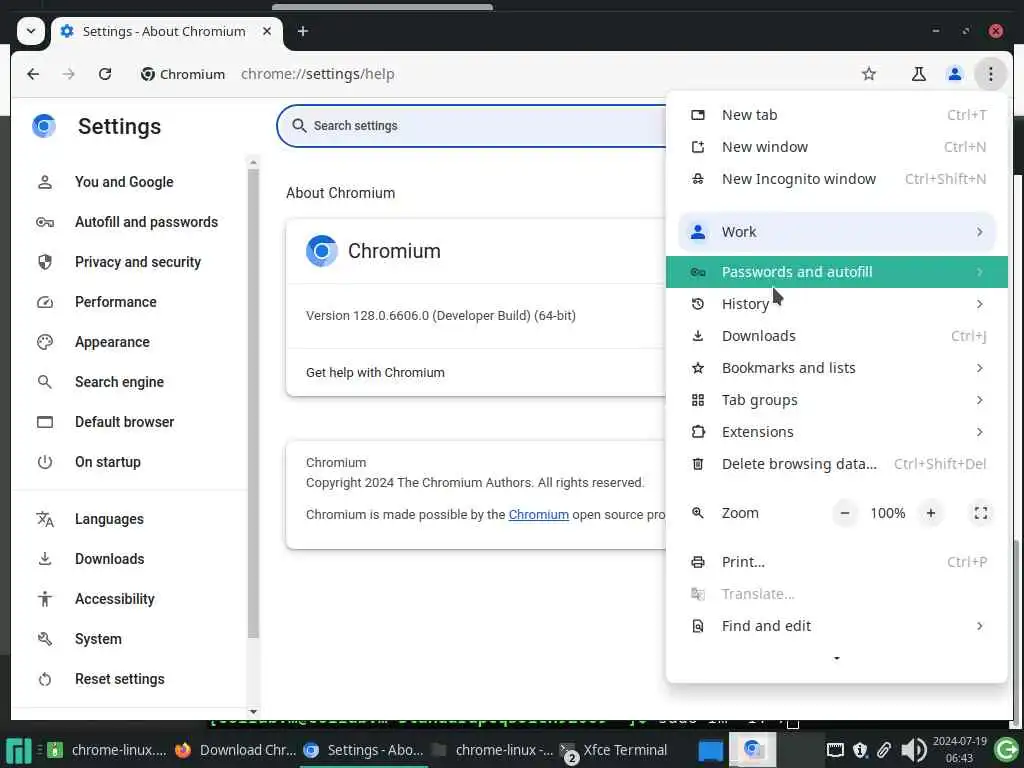Toggle fullscreen mode icon in menu
The image size is (1024, 768).
point(980,513)
